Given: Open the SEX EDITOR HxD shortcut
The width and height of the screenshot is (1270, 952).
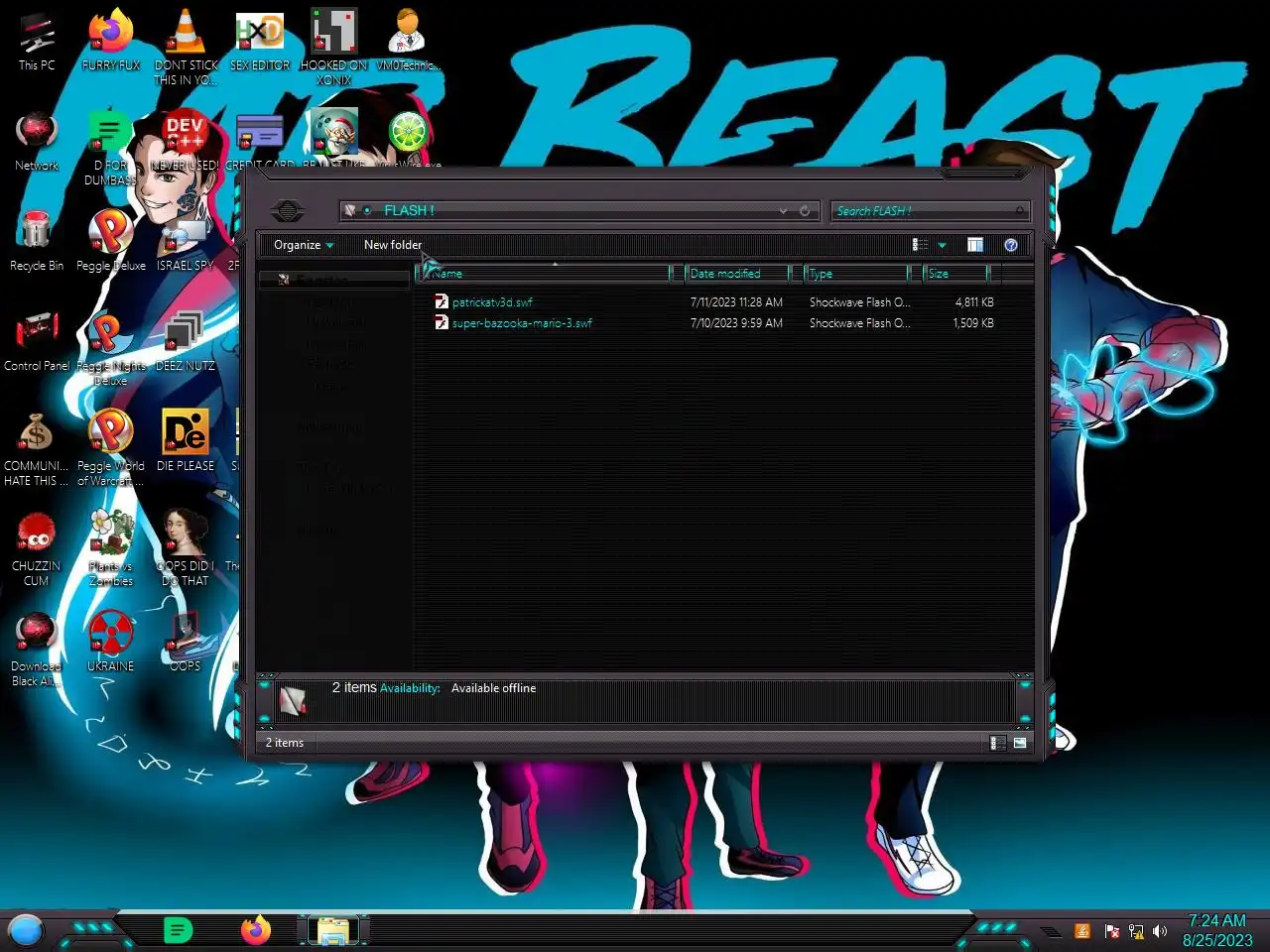Looking at the screenshot, I should (260, 40).
